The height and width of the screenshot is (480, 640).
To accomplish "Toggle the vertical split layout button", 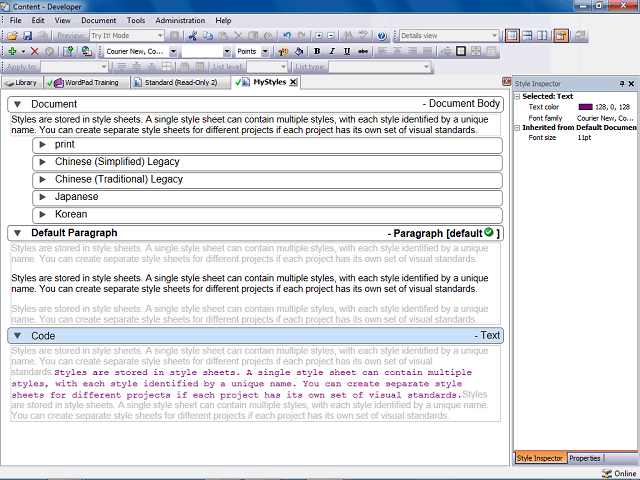I will pos(542,36).
